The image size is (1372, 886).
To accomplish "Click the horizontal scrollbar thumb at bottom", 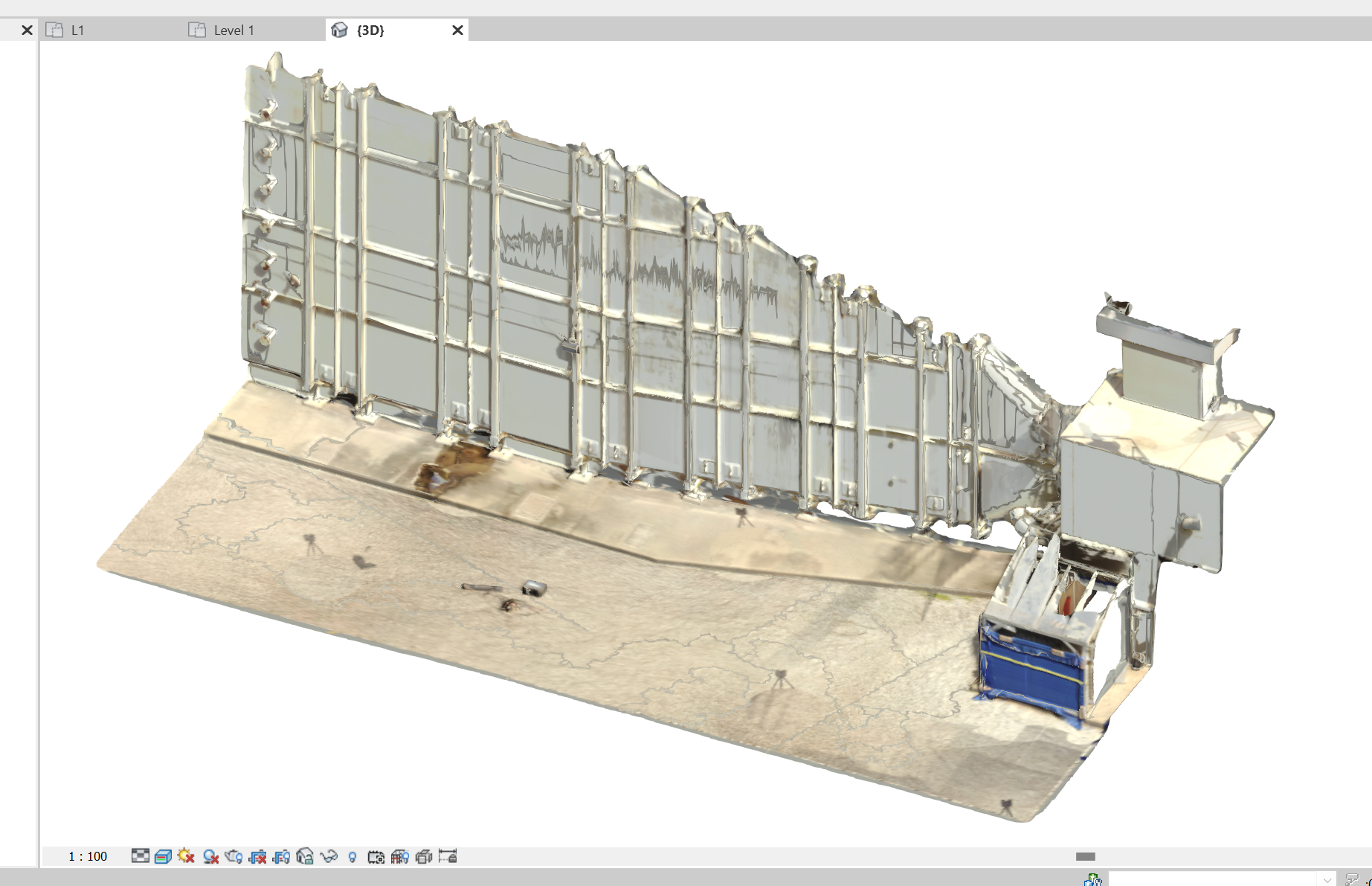I will pos(1086,856).
